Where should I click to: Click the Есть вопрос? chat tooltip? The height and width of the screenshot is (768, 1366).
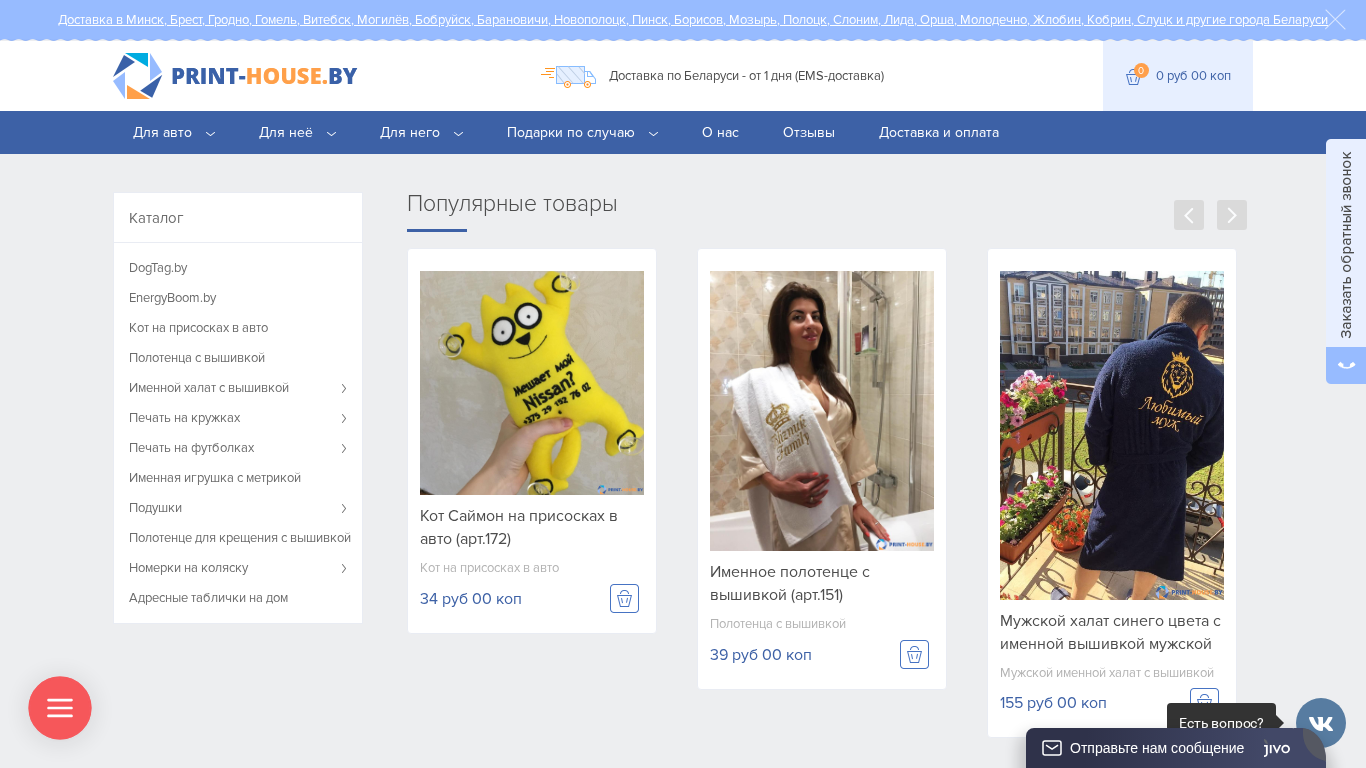tap(1221, 723)
